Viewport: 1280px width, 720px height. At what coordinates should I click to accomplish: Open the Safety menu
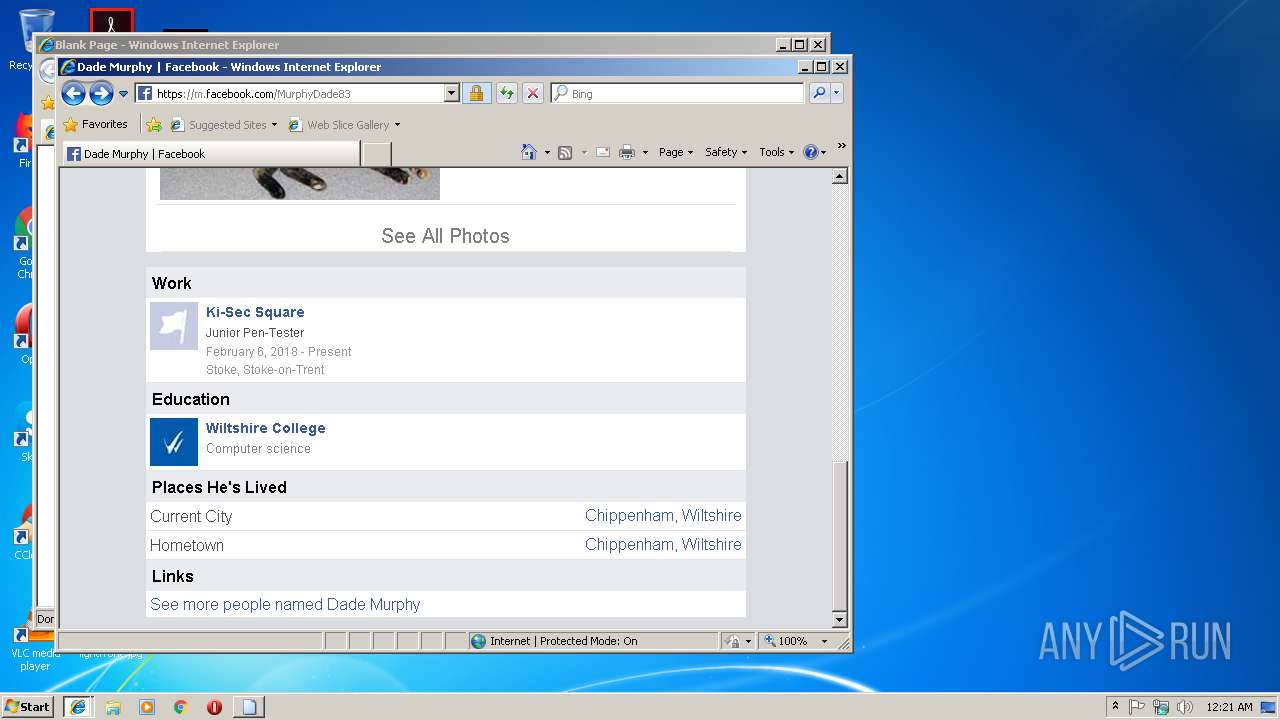[726, 152]
